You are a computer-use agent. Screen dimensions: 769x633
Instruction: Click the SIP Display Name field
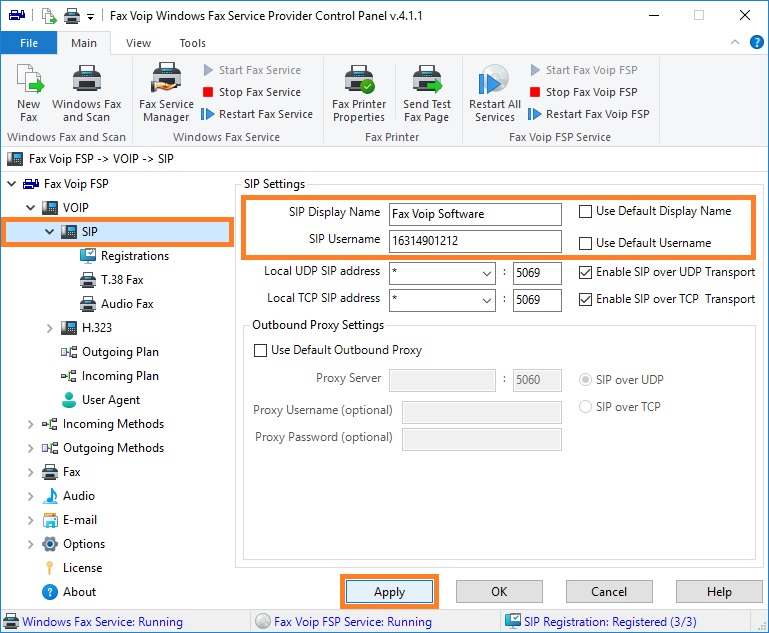[x=475, y=214]
